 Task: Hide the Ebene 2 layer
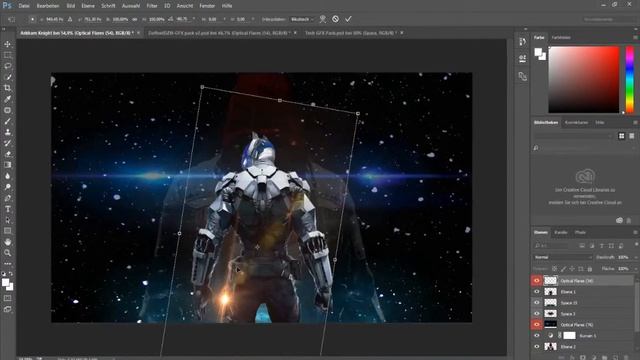pyautogui.click(x=536, y=347)
